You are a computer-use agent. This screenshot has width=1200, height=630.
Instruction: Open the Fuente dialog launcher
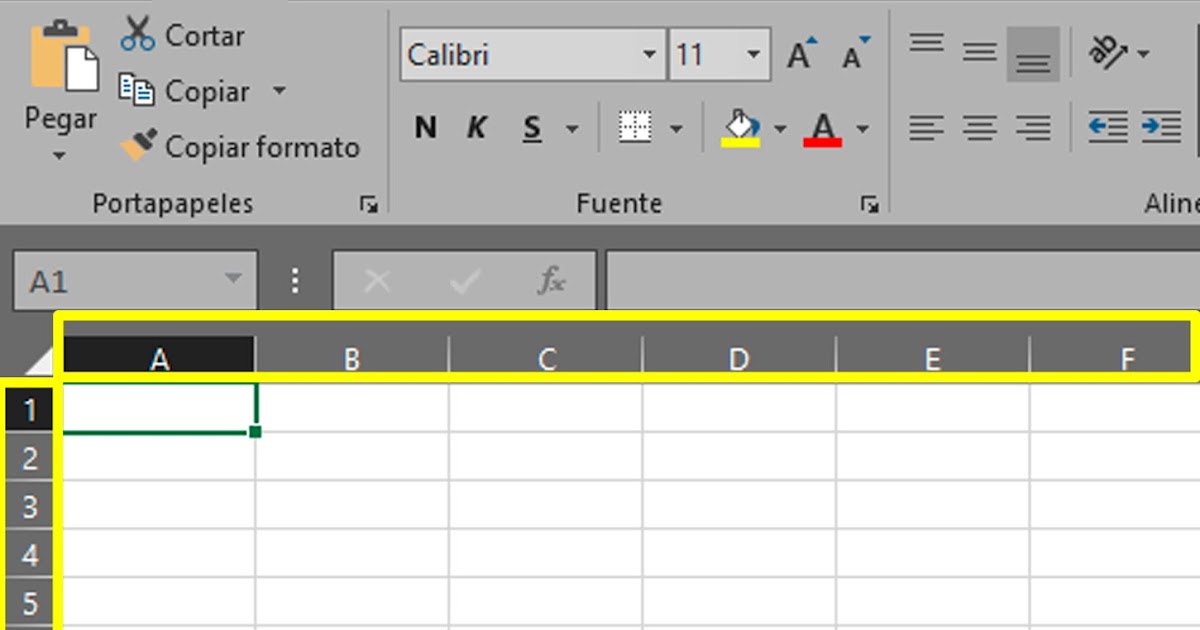pyautogui.click(x=869, y=204)
